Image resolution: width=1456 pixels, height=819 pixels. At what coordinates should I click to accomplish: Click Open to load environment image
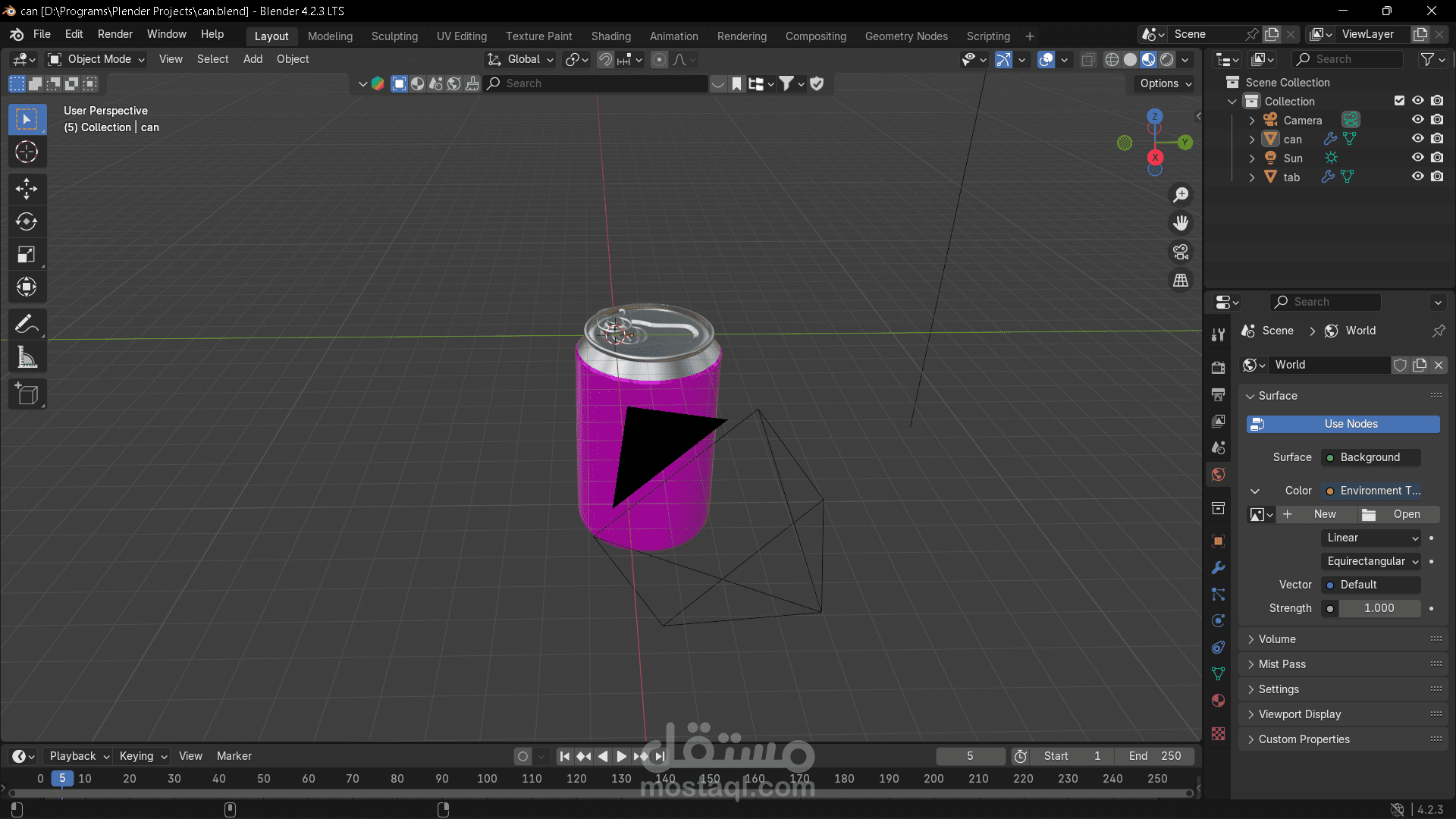click(1398, 514)
